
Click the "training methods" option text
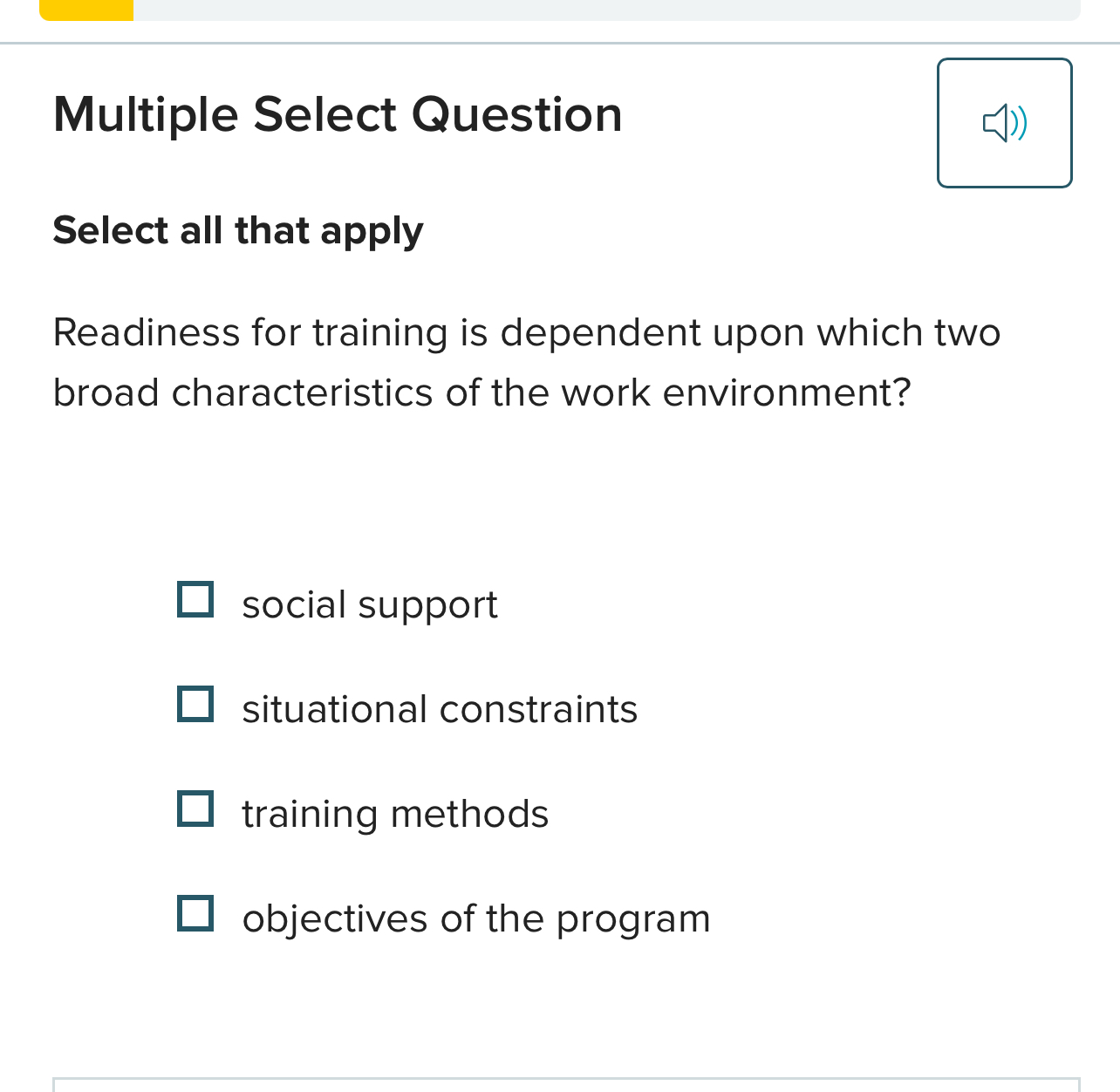tap(394, 814)
